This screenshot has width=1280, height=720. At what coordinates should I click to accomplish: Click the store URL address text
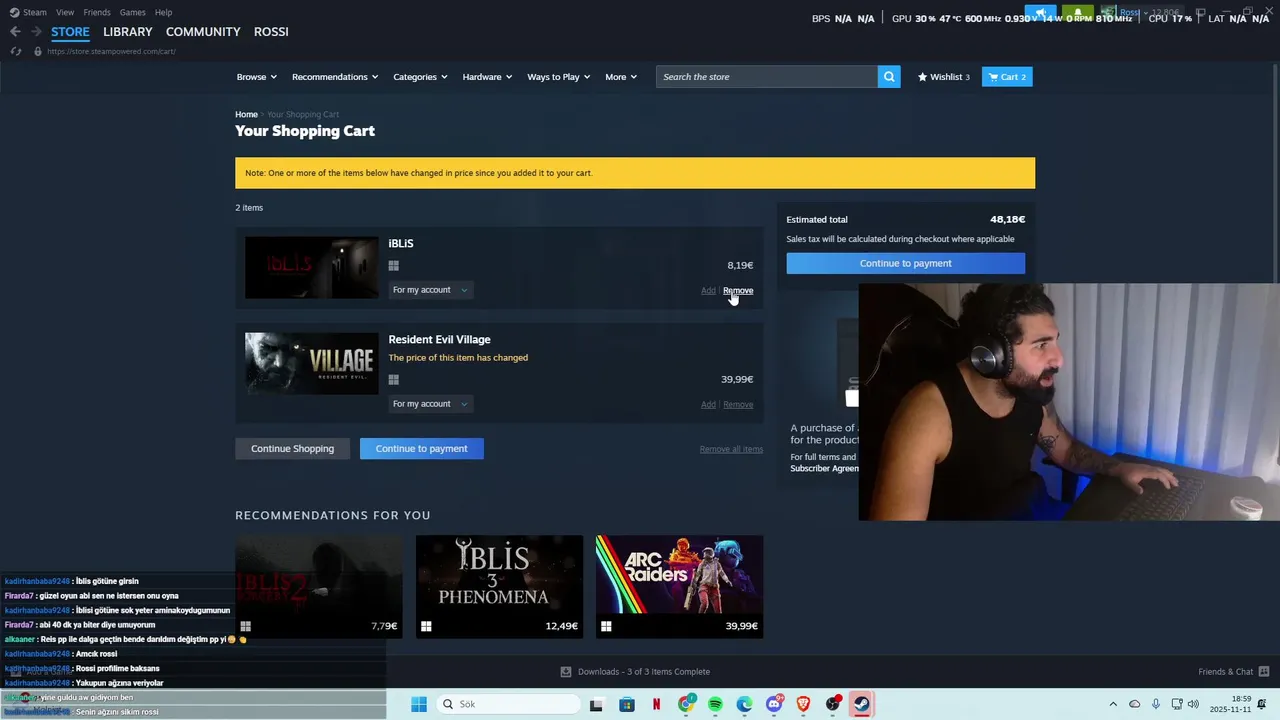[111, 52]
